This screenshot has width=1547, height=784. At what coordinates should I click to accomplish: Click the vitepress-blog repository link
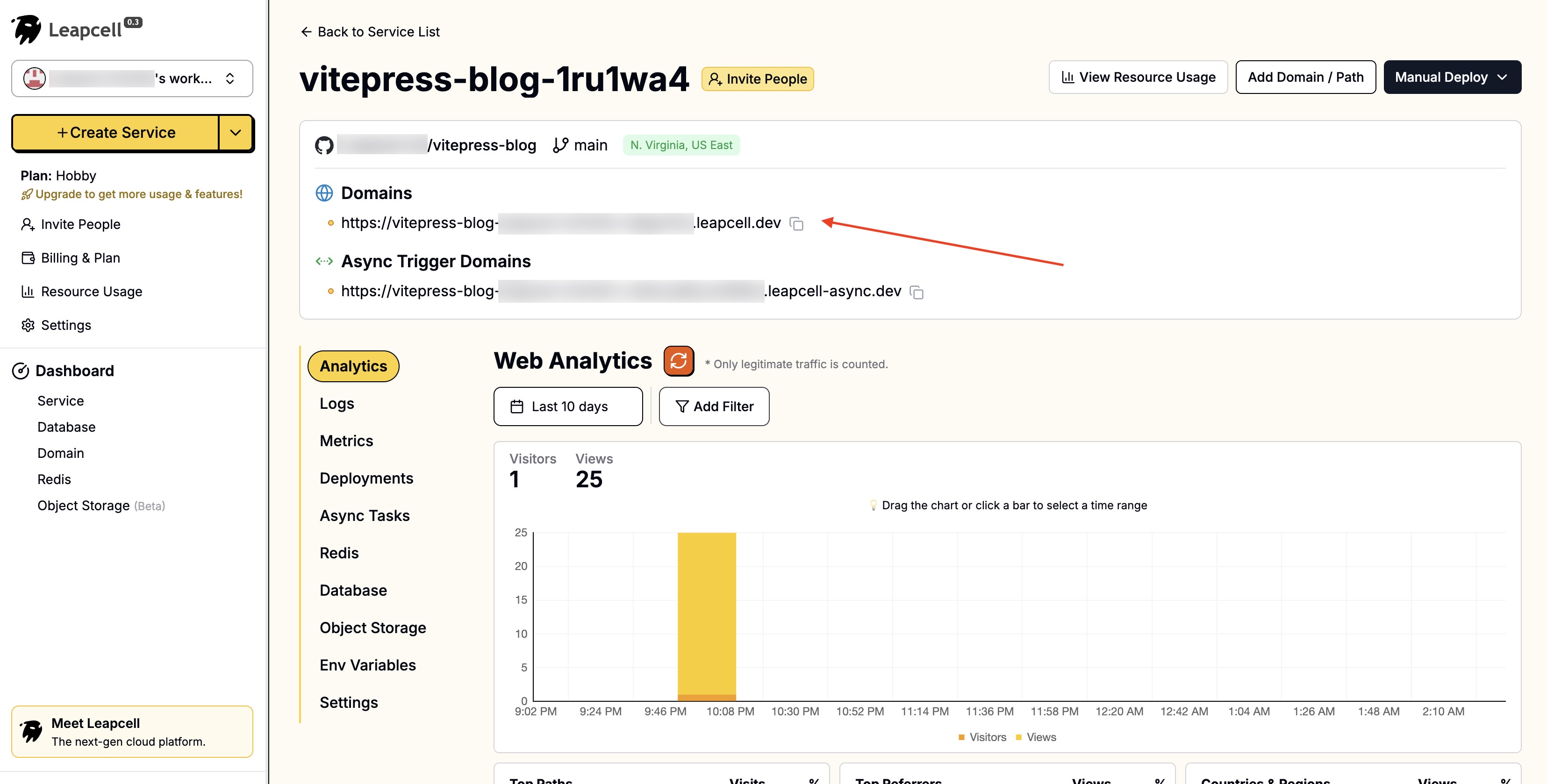tap(437, 145)
